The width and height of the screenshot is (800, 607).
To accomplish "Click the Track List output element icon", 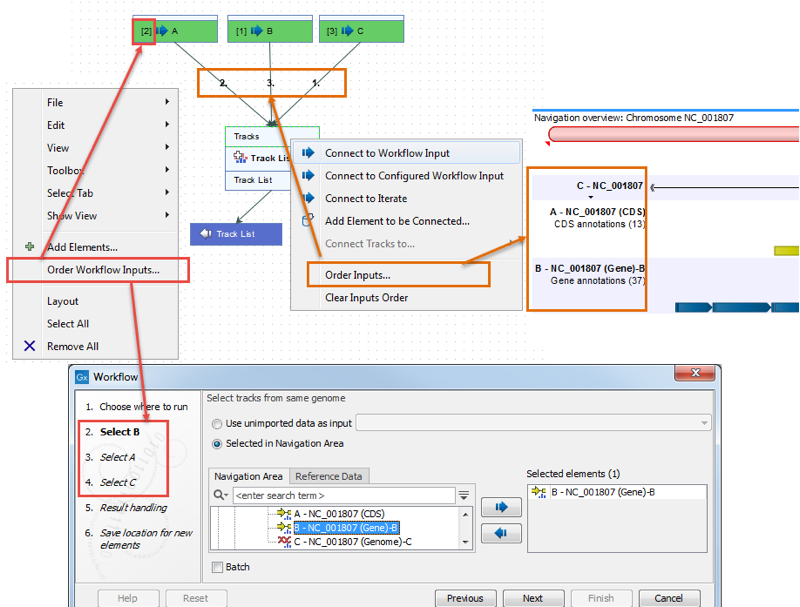I will (206, 234).
